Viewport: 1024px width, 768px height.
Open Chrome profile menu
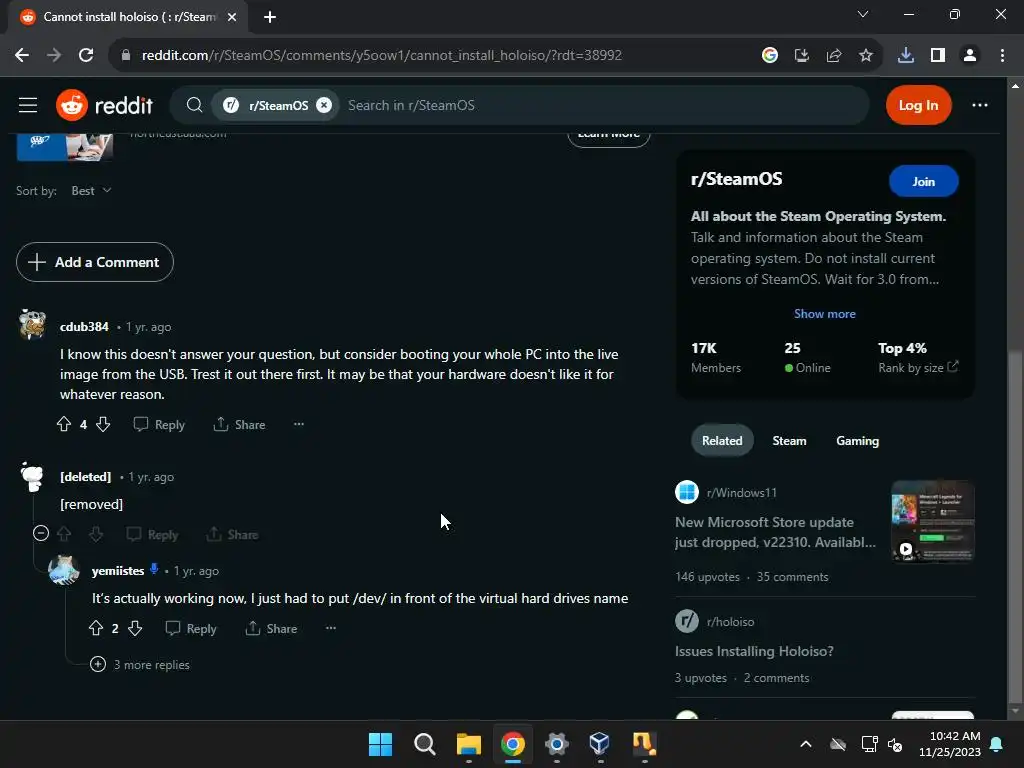pos(969,56)
